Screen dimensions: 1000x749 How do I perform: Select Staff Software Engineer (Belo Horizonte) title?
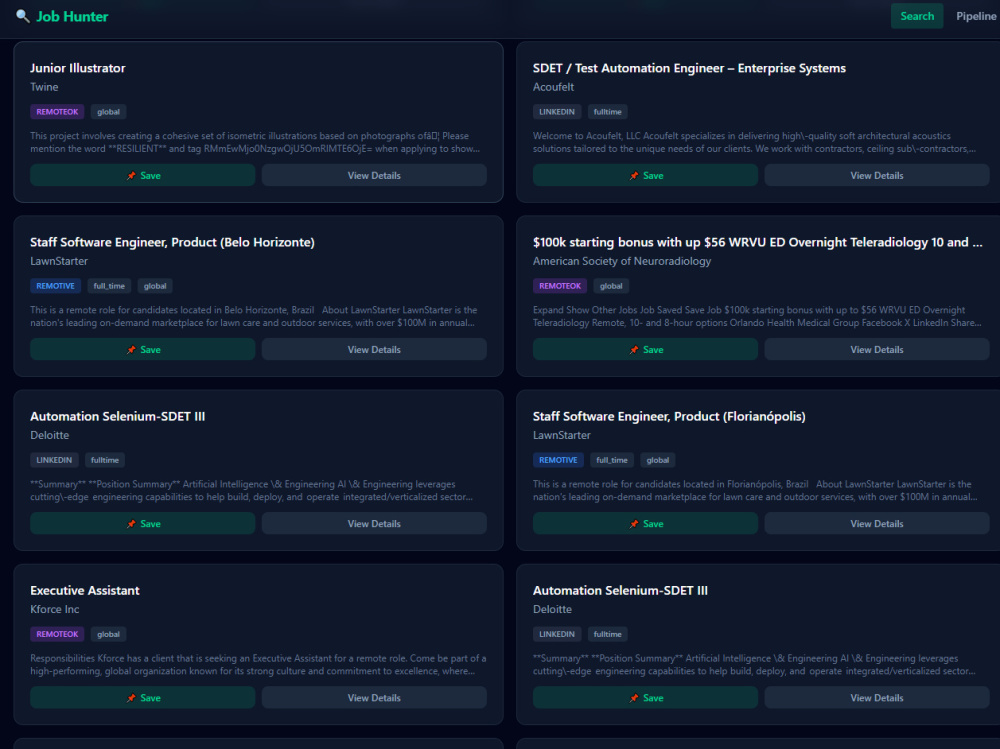pyautogui.click(x=172, y=242)
